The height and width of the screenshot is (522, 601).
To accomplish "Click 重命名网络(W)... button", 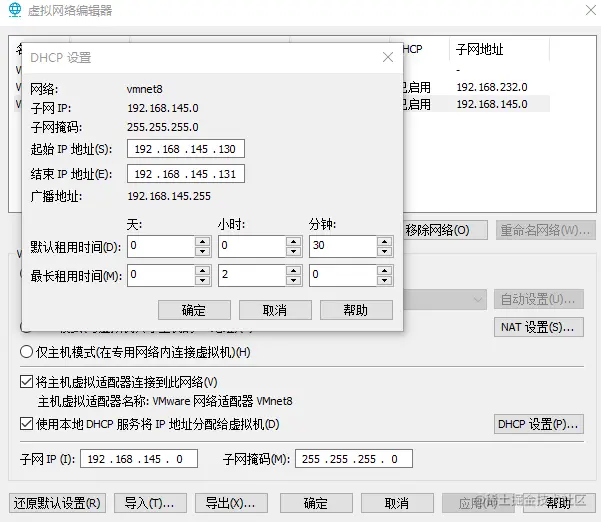I will click(546, 230).
